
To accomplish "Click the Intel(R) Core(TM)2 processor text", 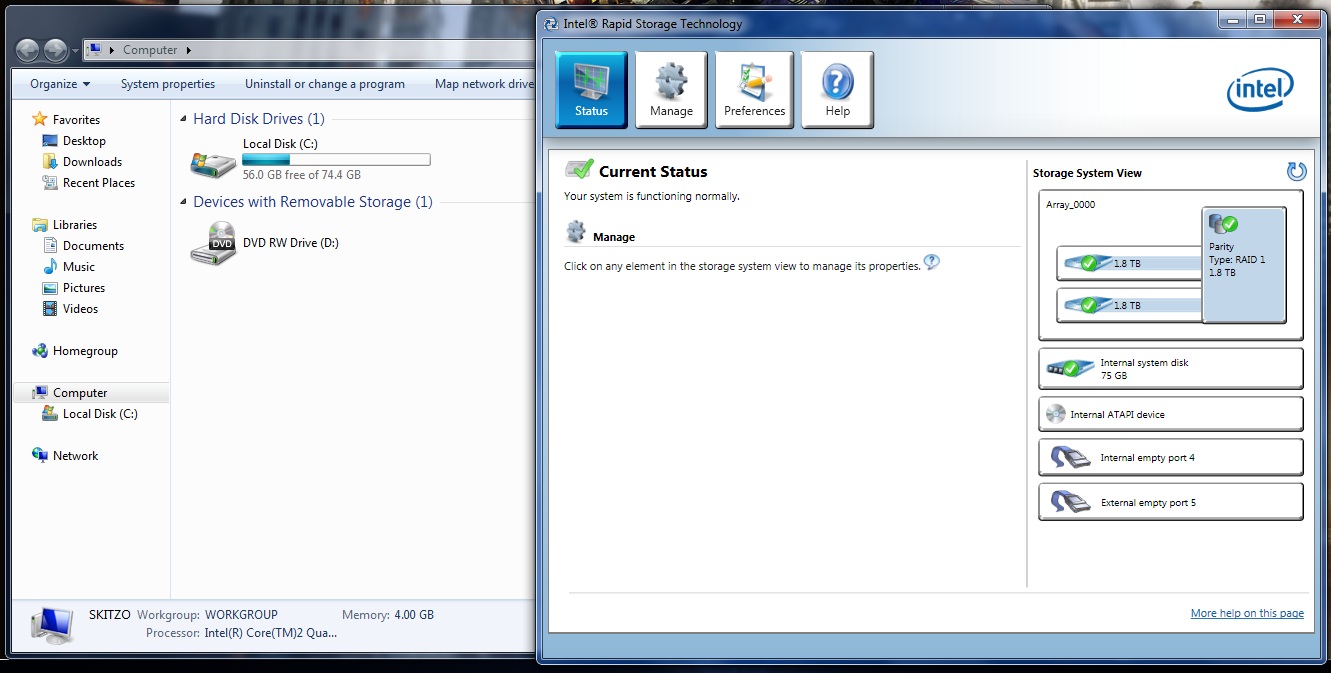I will click(271, 633).
